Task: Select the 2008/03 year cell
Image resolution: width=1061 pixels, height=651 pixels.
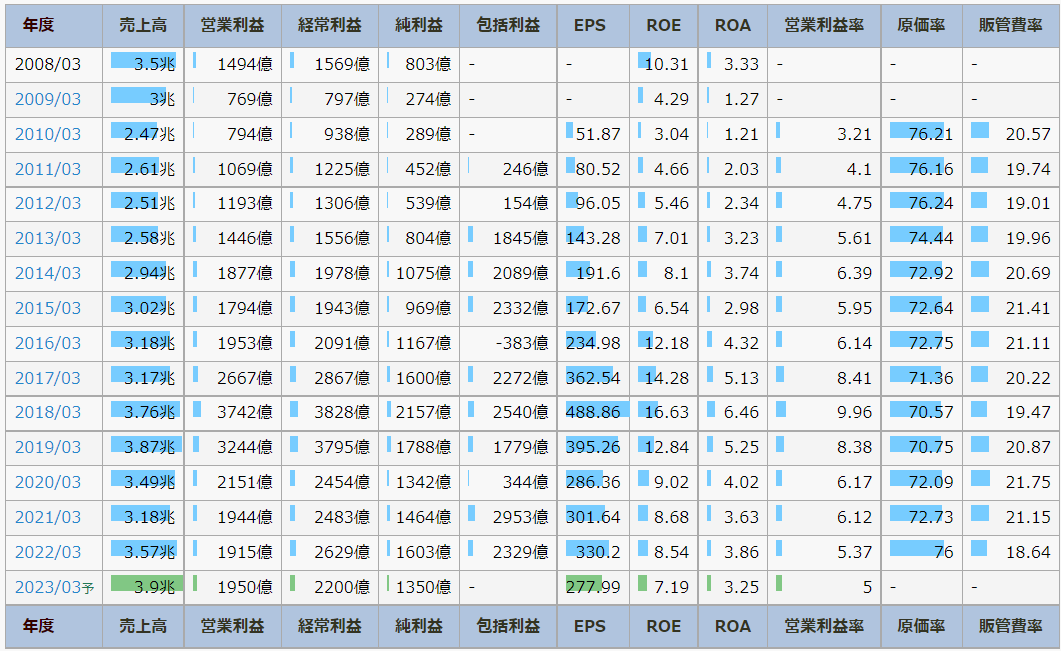Action: [54, 65]
